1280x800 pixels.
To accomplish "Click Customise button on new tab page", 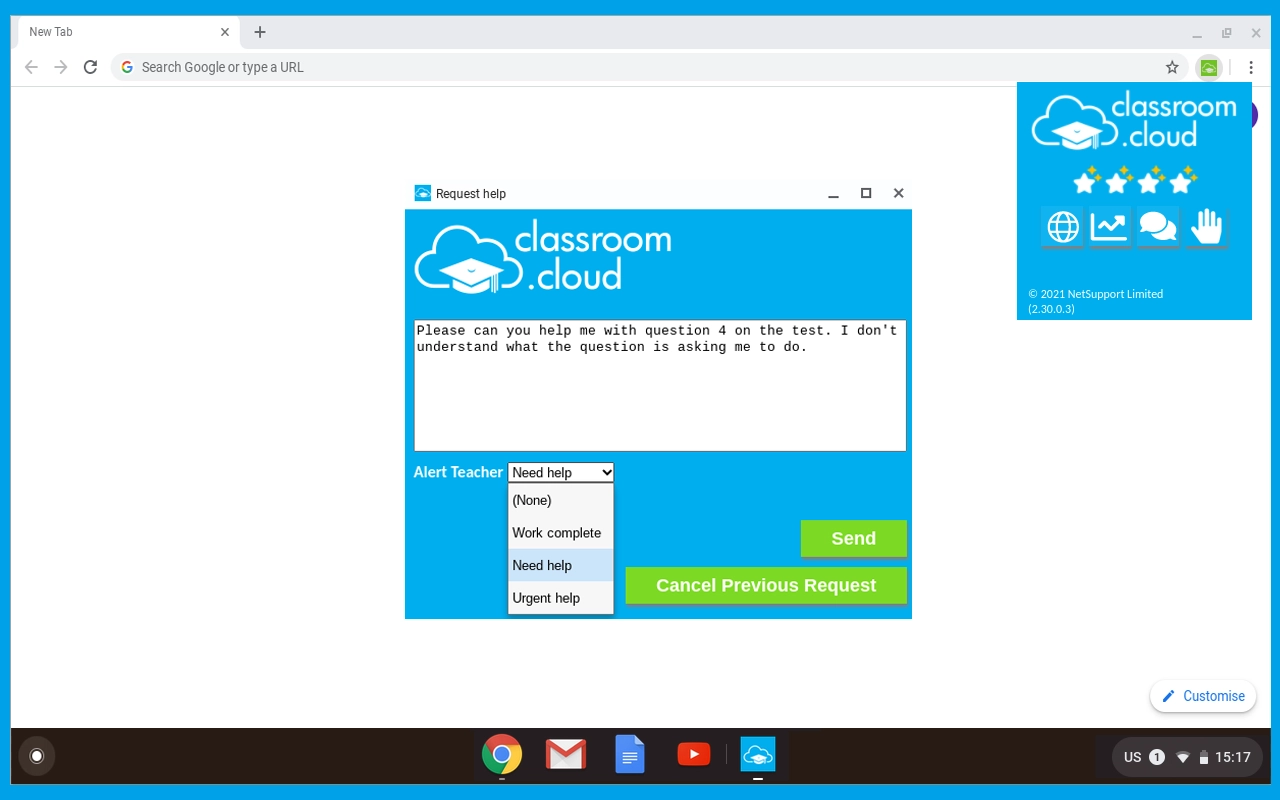I will pyautogui.click(x=1203, y=696).
